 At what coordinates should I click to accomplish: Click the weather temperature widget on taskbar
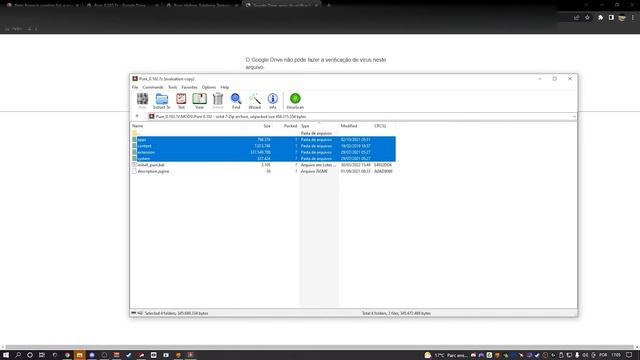click(x=446, y=355)
